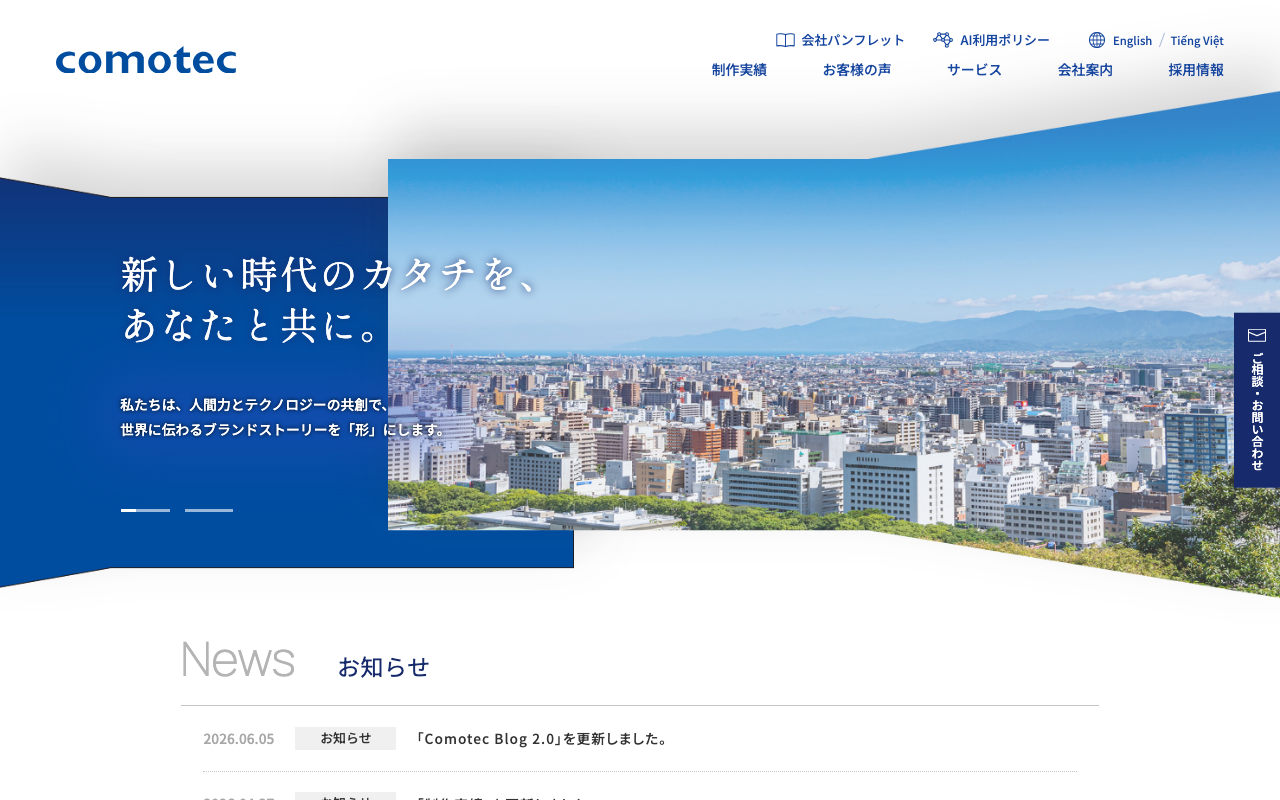1280x800 pixels.
Task: Click the AI policy network icon
Action: pos(943,40)
